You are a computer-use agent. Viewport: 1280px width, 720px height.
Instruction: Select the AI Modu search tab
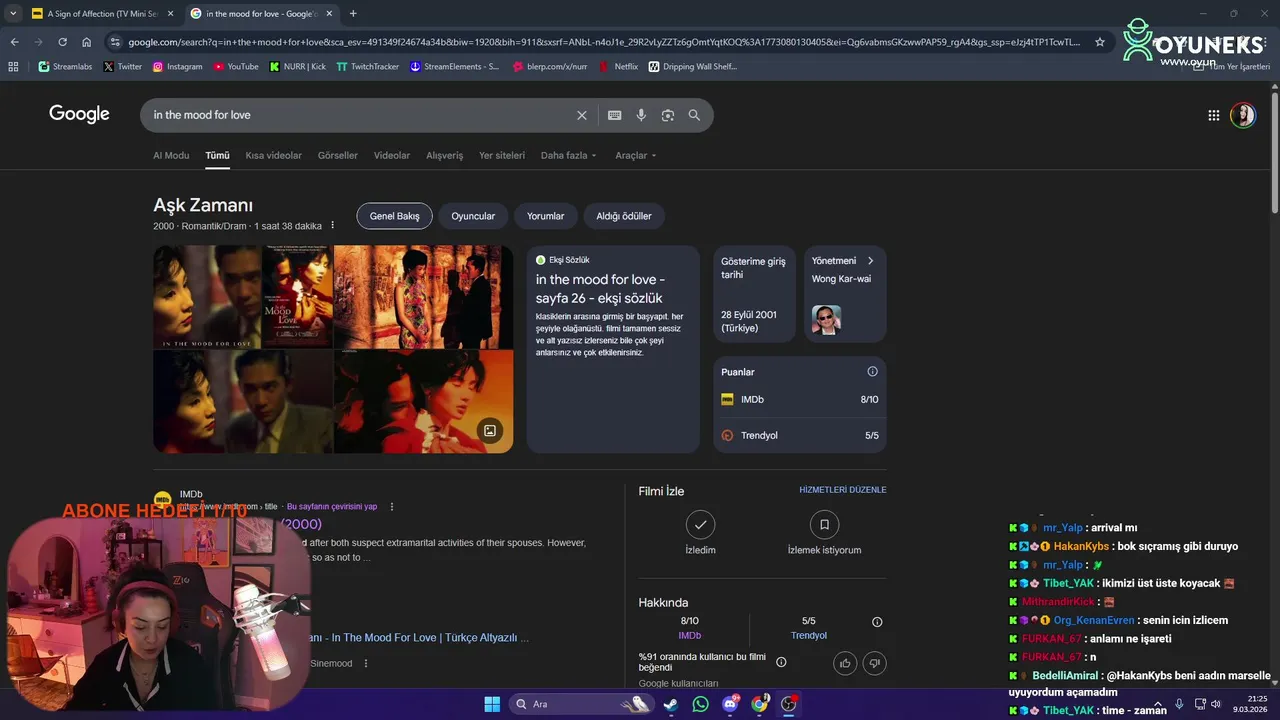coord(171,155)
